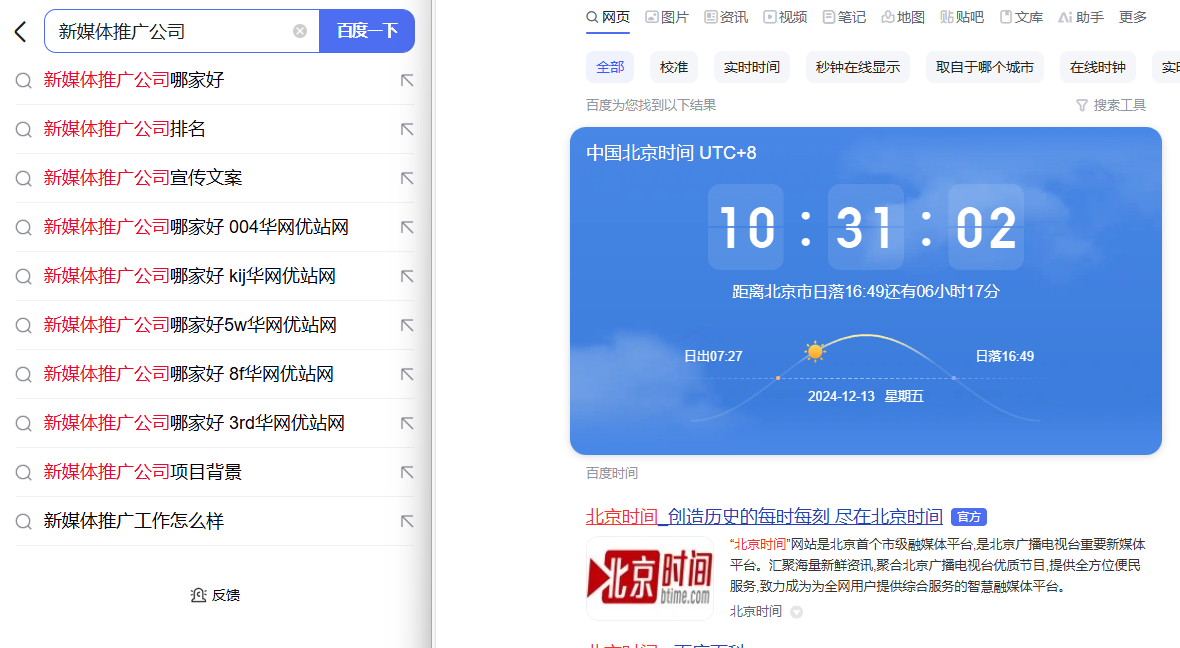The image size is (1180, 648).
Task: Expand the 更多 menu
Action: (x=1133, y=17)
